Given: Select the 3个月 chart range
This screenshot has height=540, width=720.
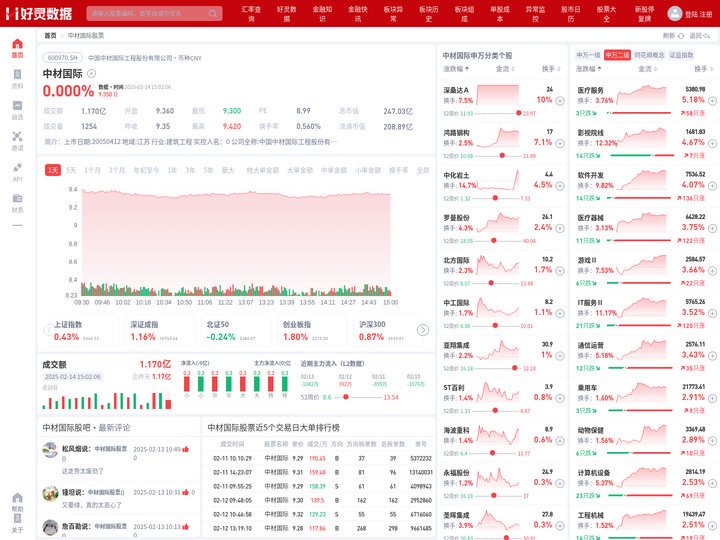Looking at the screenshot, I should 117,170.
